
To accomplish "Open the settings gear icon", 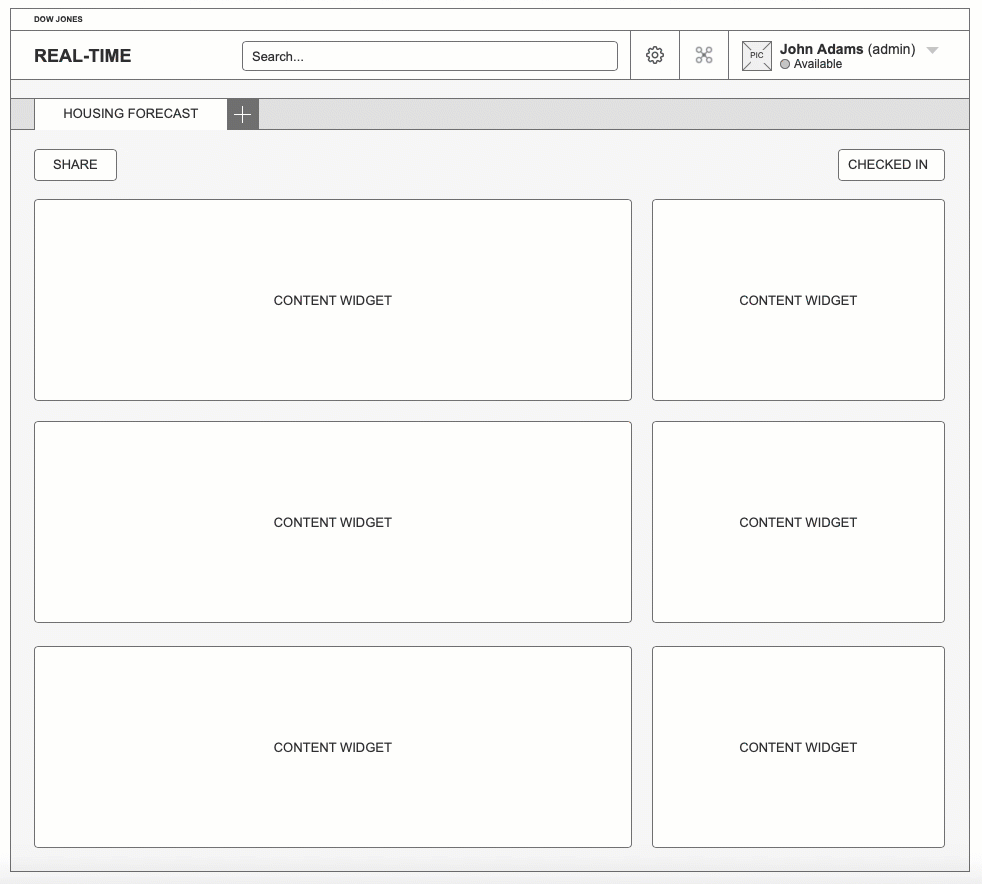I will click(x=654, y=55).
